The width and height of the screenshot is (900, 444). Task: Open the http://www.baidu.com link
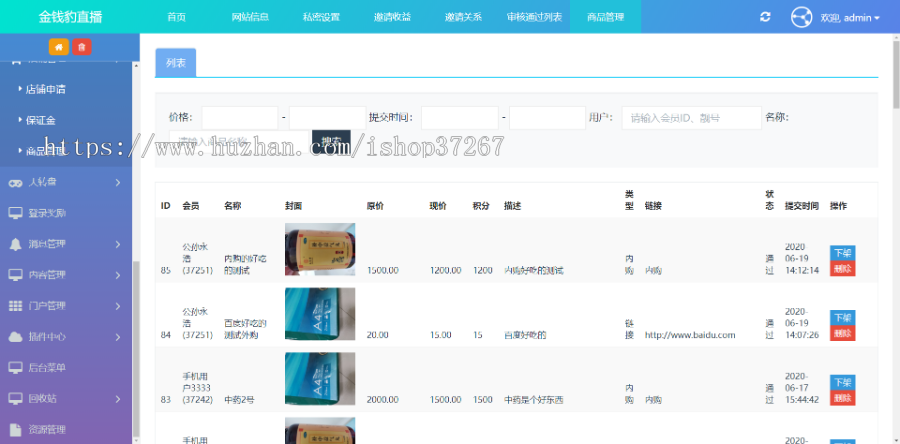[x=690, y=335]
